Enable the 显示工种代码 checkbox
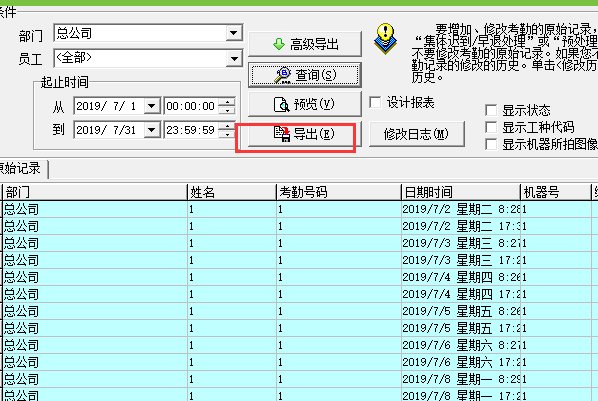The height and width of the screenshot is (401, 598). 491,127
